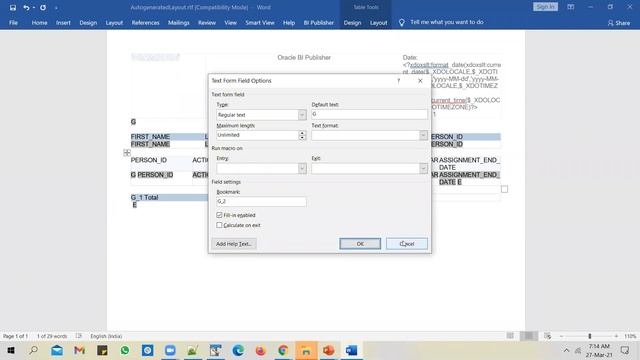Image resolution: width=640 pixels, height=360 pixels.
Task: Open PowerPoint from the taskbar
Action: 329,350
